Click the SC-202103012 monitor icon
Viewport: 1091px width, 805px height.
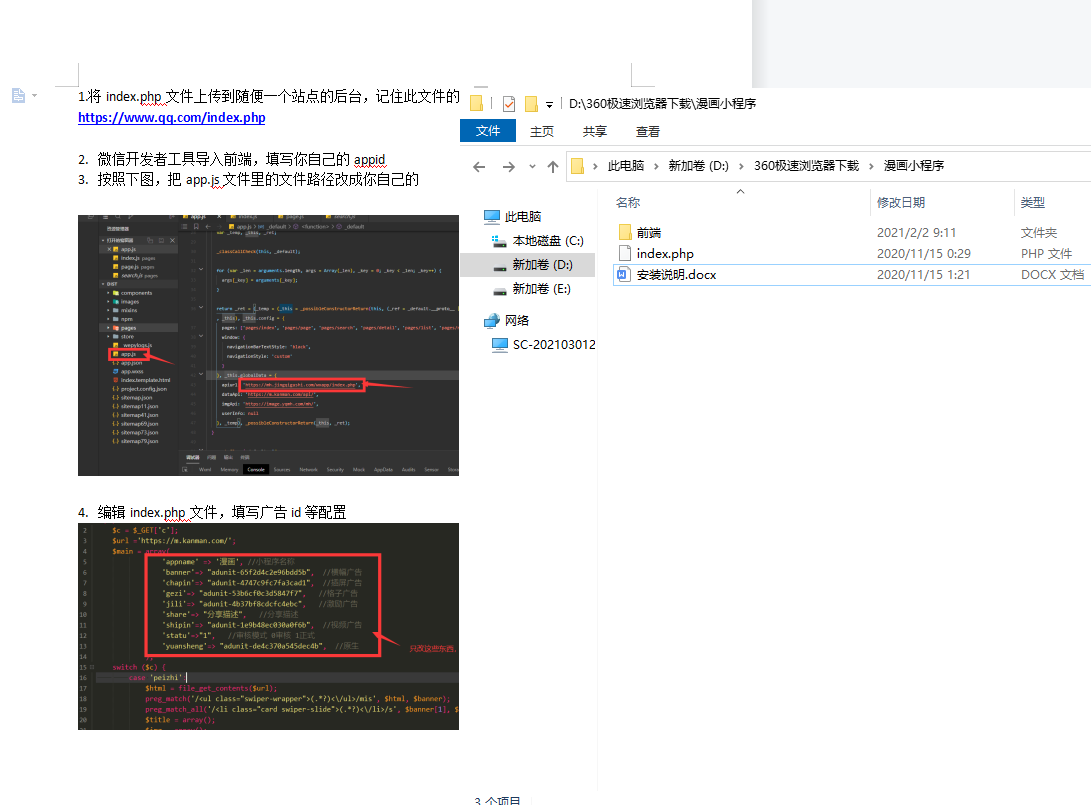click(500, 344)
